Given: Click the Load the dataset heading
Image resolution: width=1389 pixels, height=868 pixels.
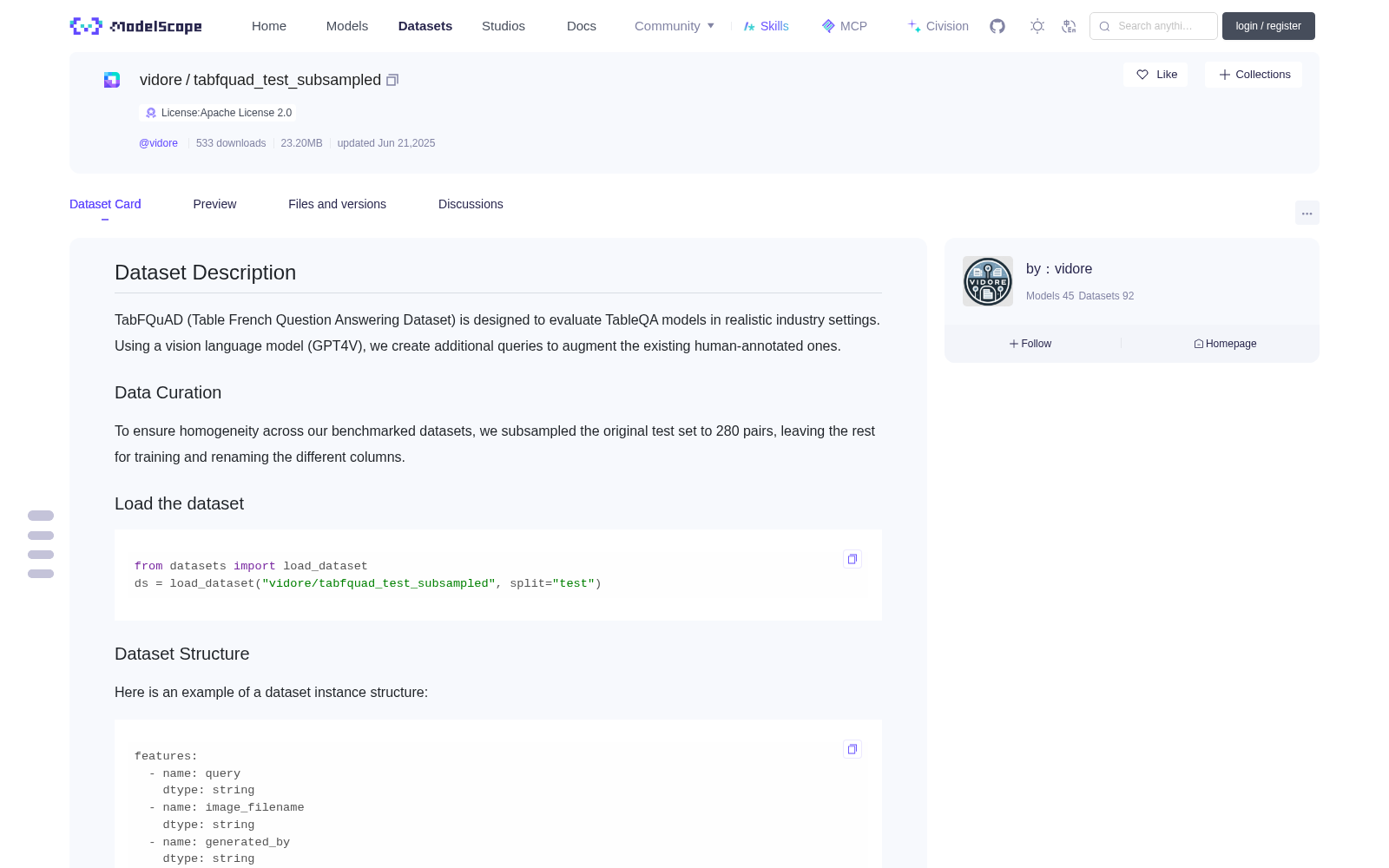Looking at the screenshot, I should click(179, 503).
